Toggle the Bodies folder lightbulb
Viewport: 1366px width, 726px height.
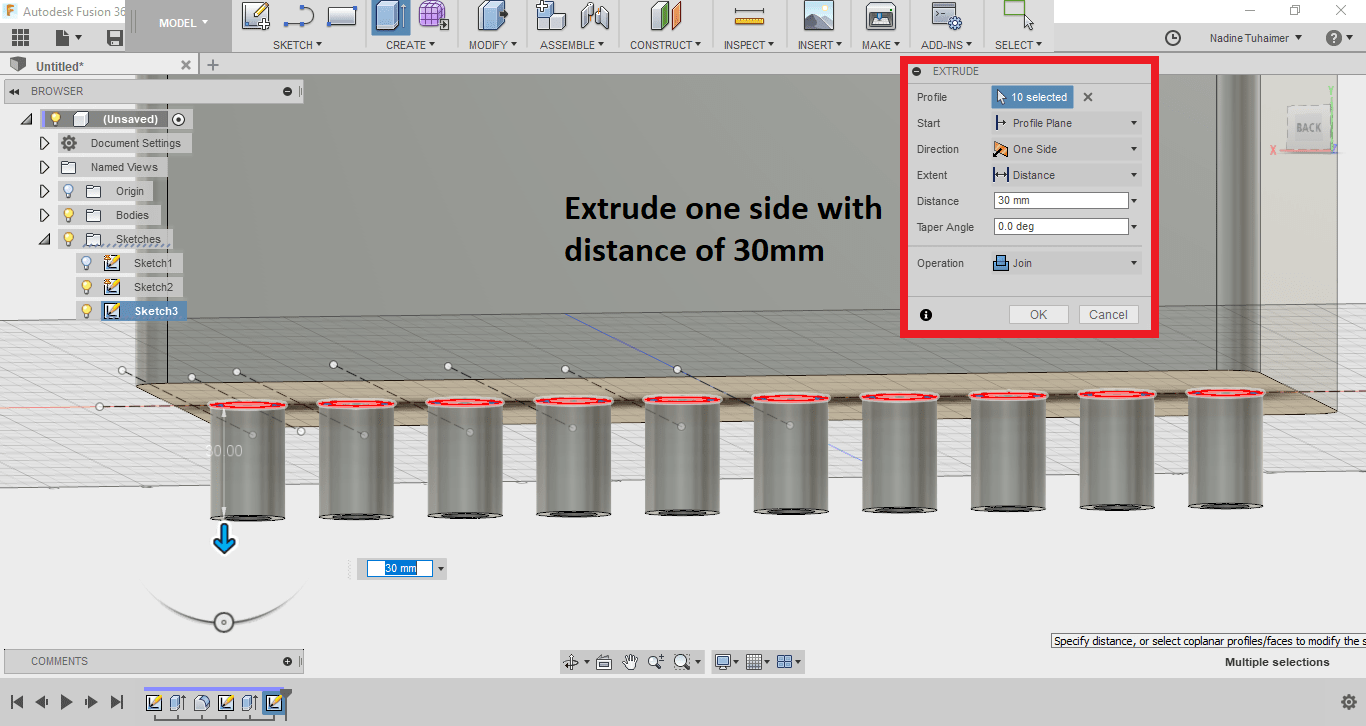(x=69, y=215)
